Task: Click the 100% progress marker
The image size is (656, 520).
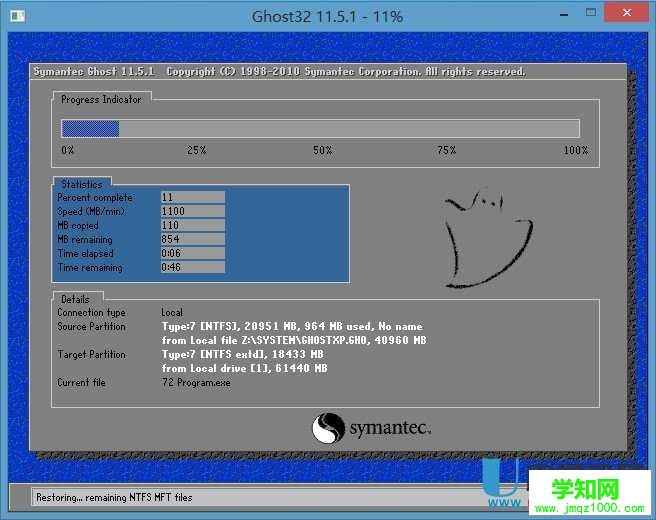Action: pos(576,150)
